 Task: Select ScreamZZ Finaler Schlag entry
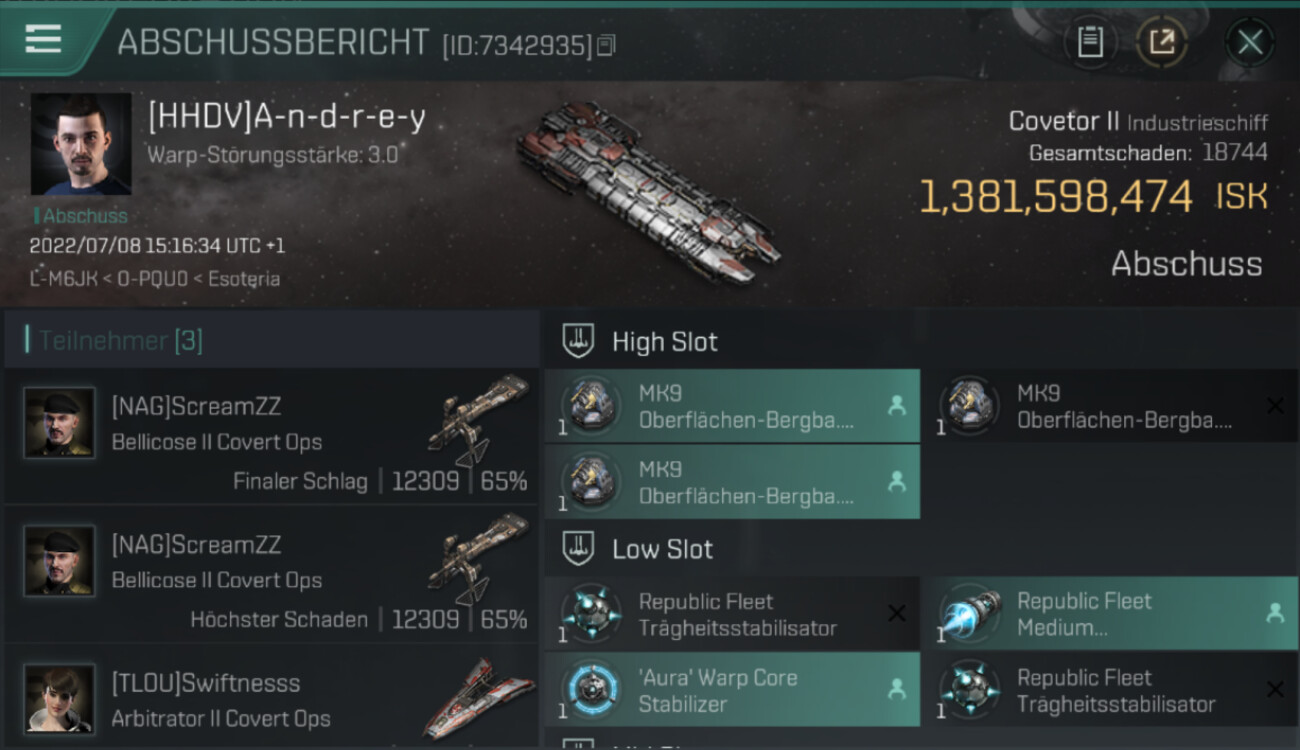(272, 436)
